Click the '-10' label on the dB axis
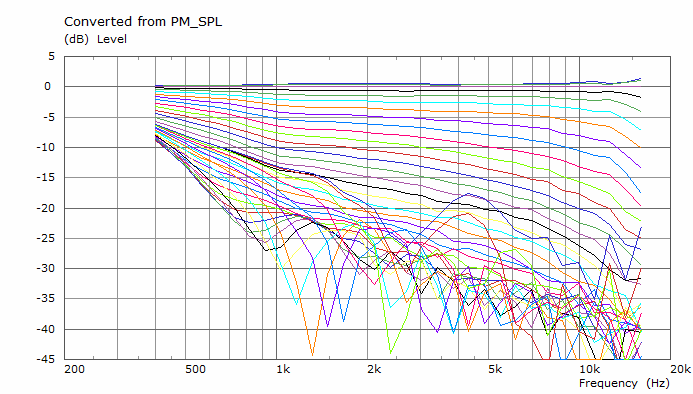Image resolution: width=693 pixels, height=394 pixels. click(46, 147)
